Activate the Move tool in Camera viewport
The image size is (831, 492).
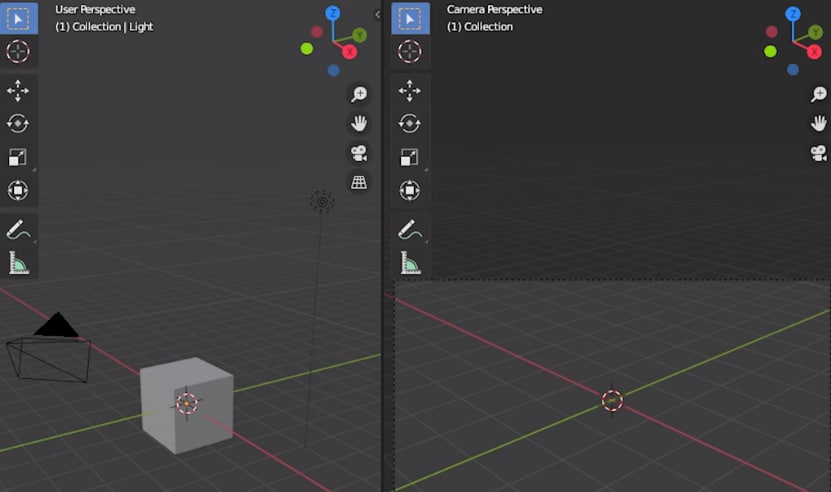pyautogui.click(x=410, y=91)
